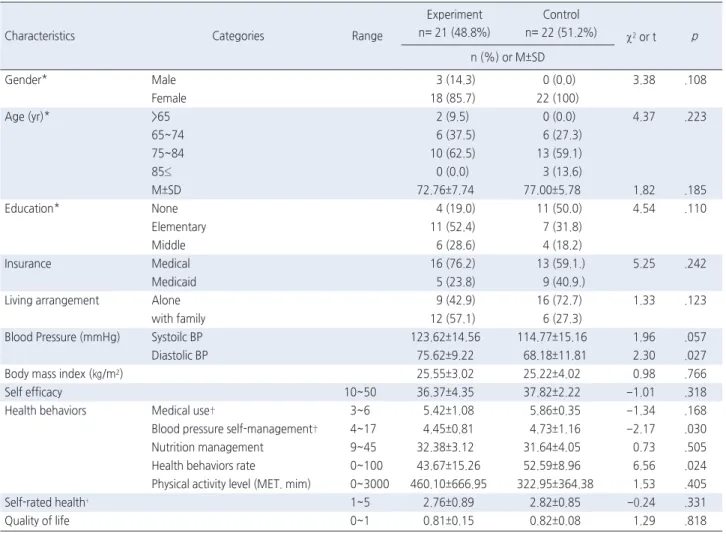Select 'Physical activity level (MET. mim)' category
This screenshot has width=726, height=536.
pos(231,484)
